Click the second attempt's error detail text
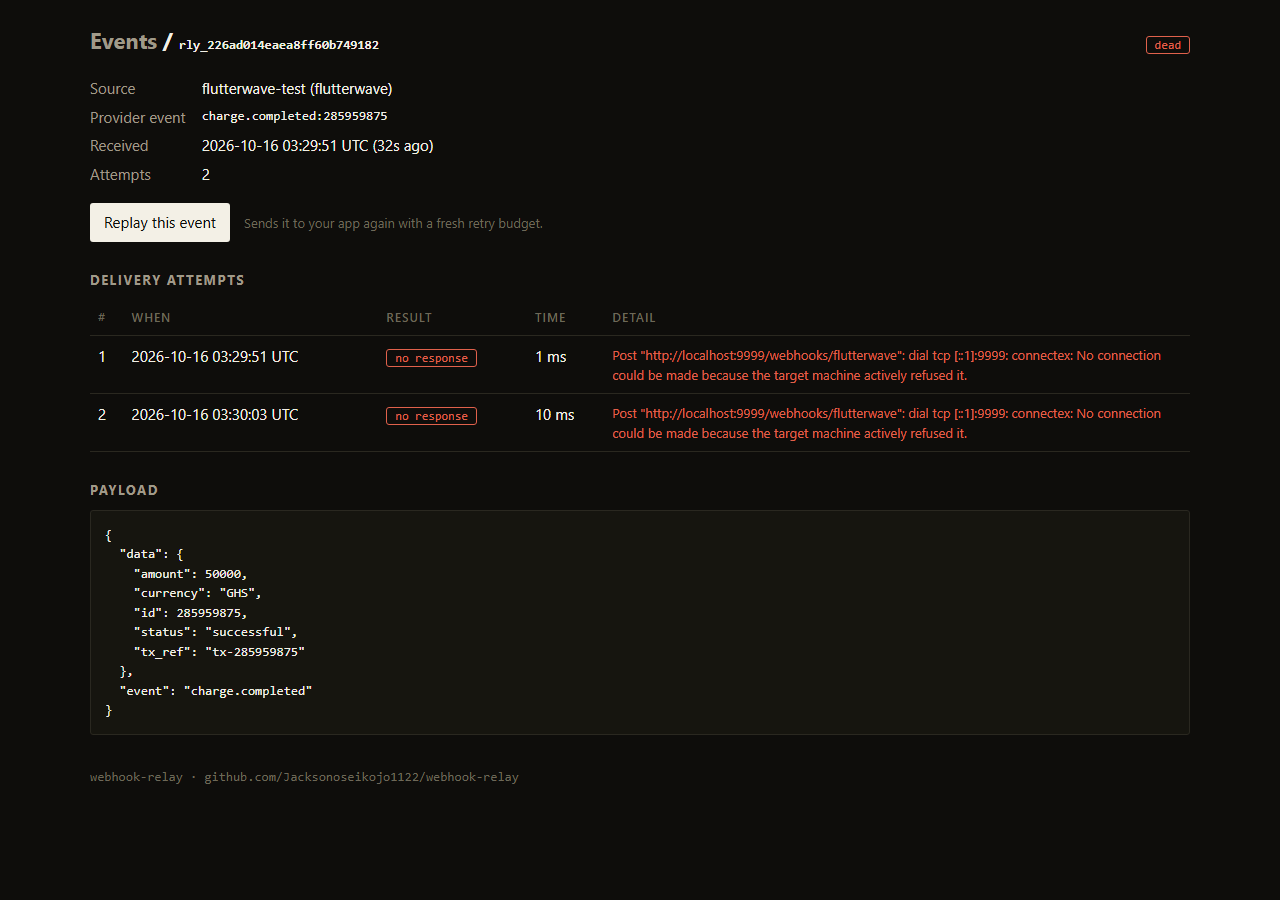Image resolution: width=1280 pixels, height=900 pixels. pos(887,424)
